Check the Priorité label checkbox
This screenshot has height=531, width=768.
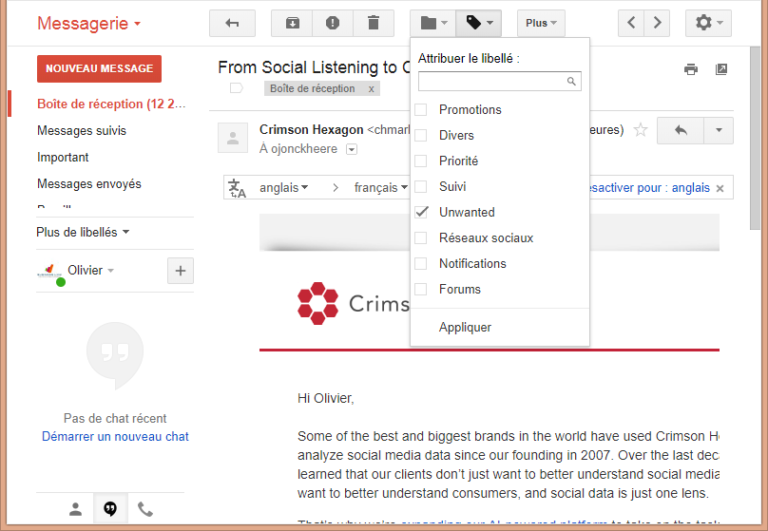click(421, 161)
